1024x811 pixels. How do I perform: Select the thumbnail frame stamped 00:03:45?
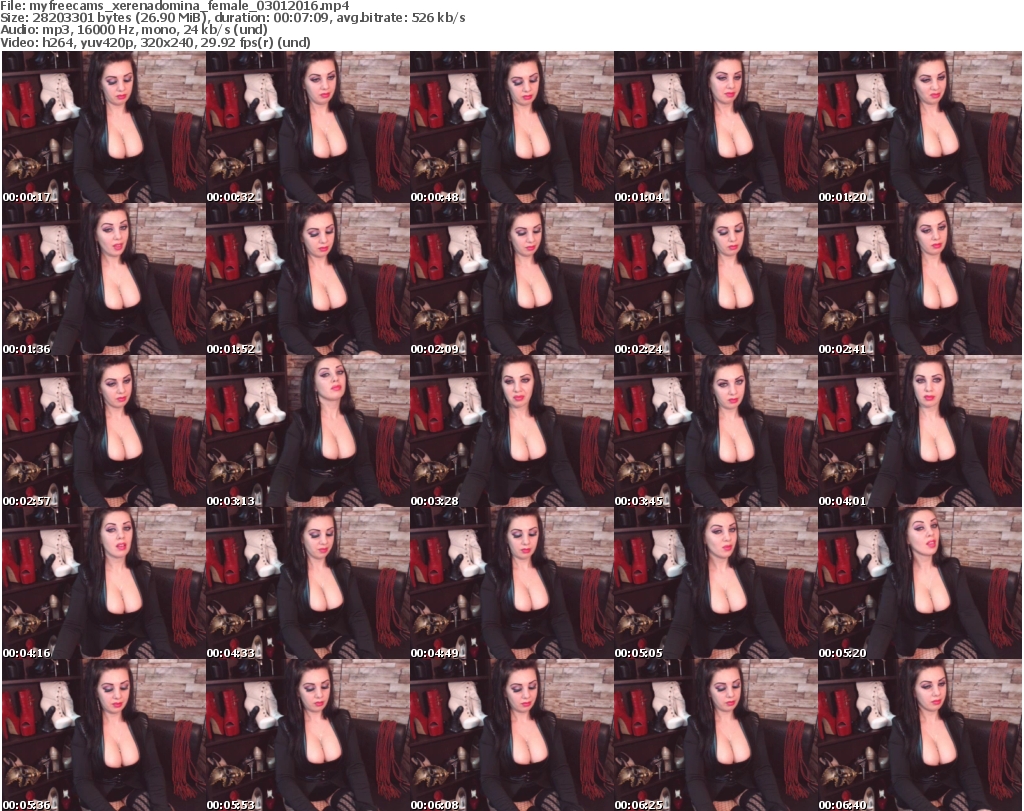click(715, 432)
